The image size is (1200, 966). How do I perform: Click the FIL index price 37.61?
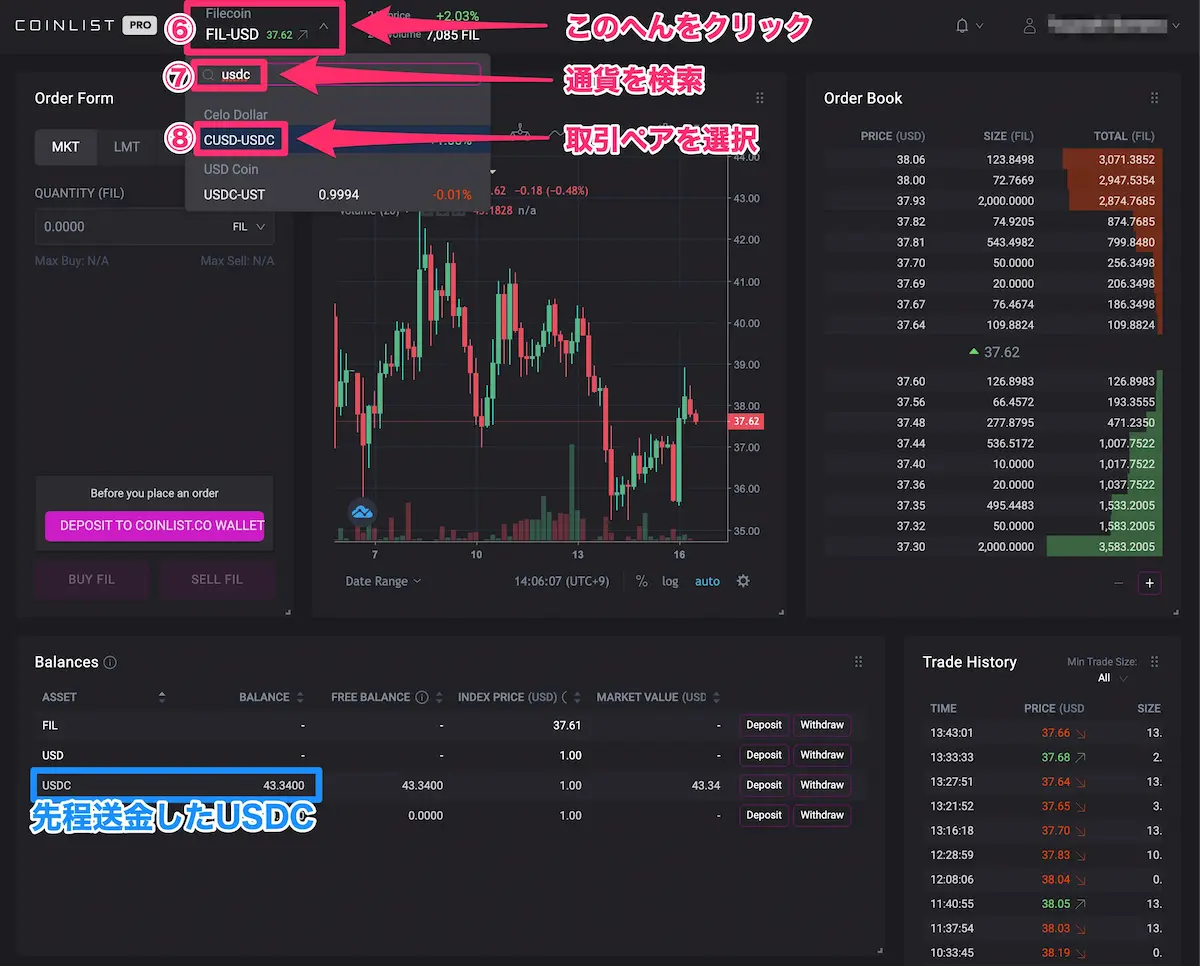point(567,725)
